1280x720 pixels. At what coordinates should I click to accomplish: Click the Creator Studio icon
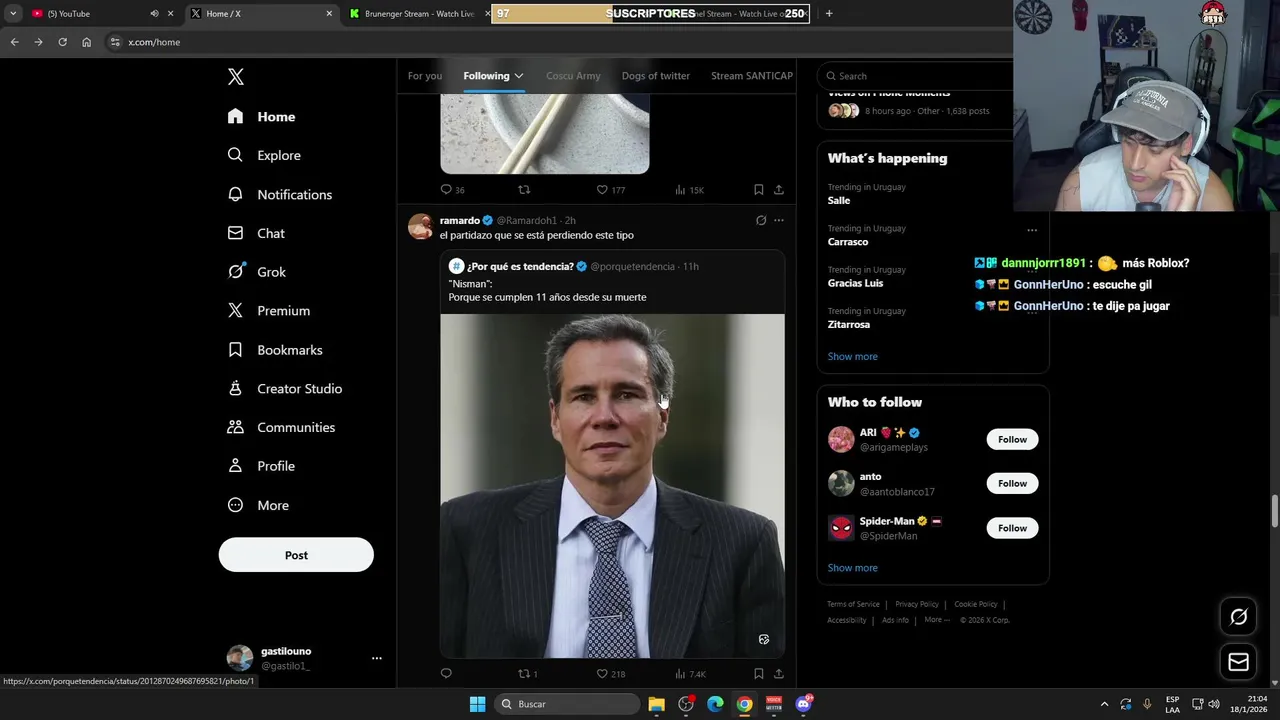click(x=235, y=388)
